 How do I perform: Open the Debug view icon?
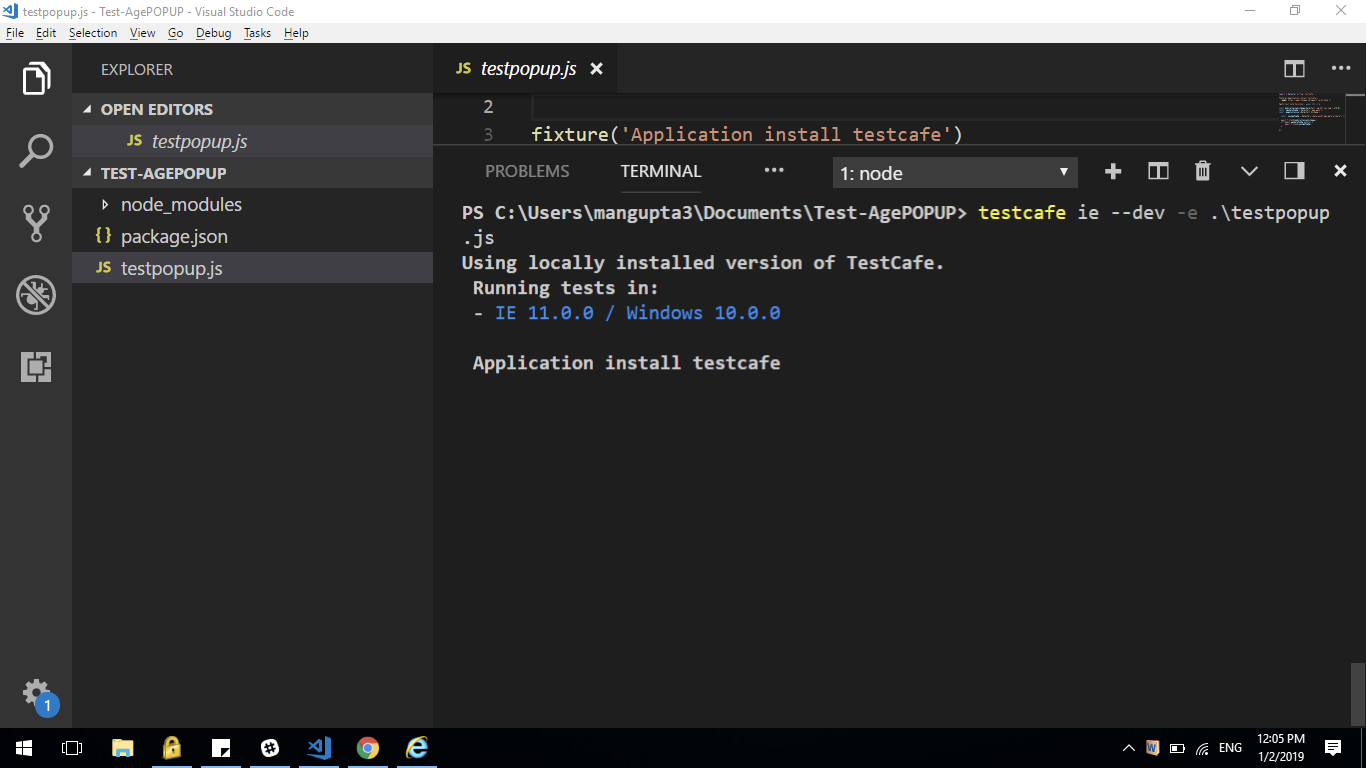pyautogui.click(x=36, y=295)
